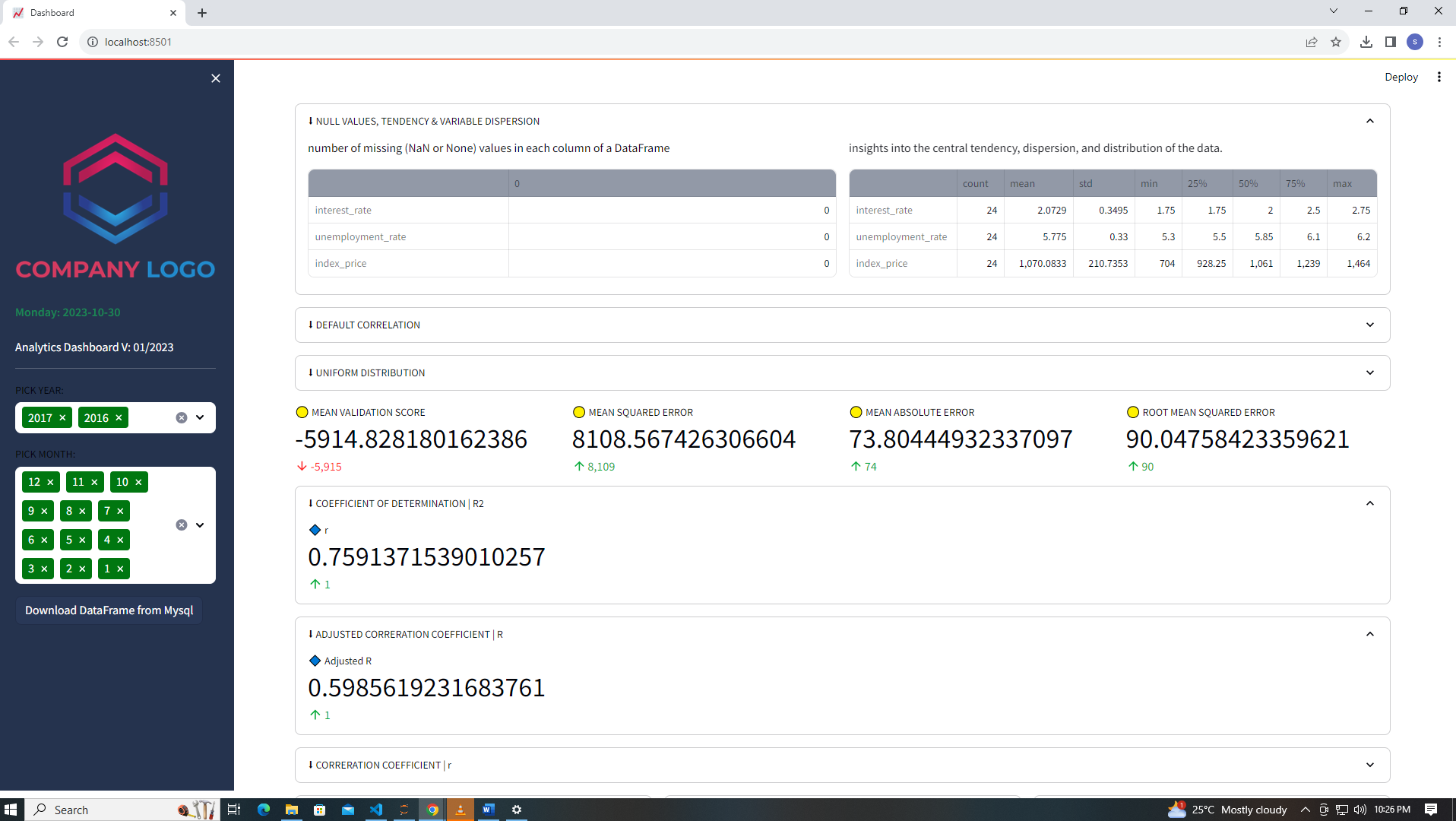Bookmark the Dashboard page with the star icon
Image resolution: width=1456 pixels, height=821 pixels.
click(x=1336, y=42)
